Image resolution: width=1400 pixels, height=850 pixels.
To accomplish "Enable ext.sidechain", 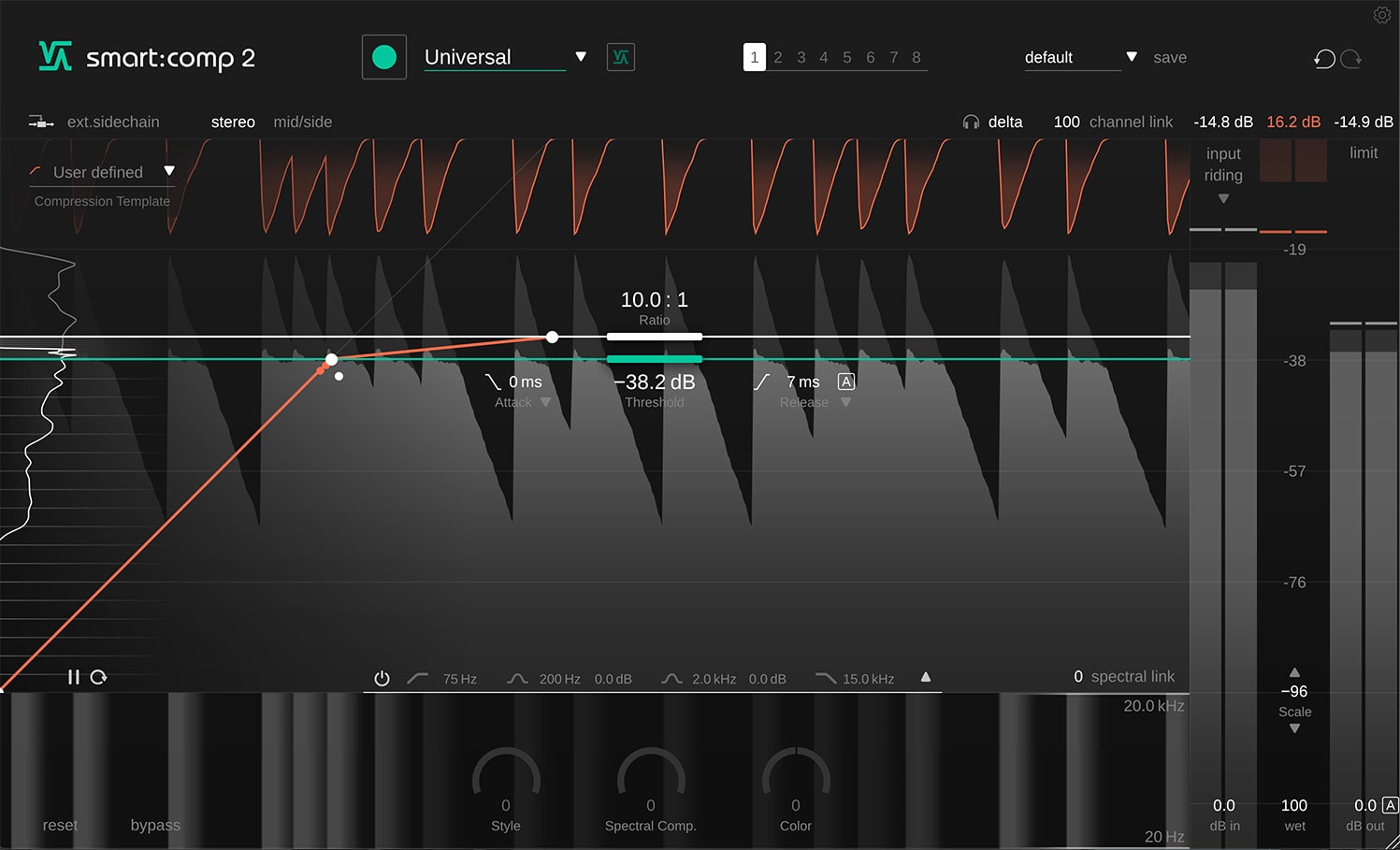I will (113, 122).
